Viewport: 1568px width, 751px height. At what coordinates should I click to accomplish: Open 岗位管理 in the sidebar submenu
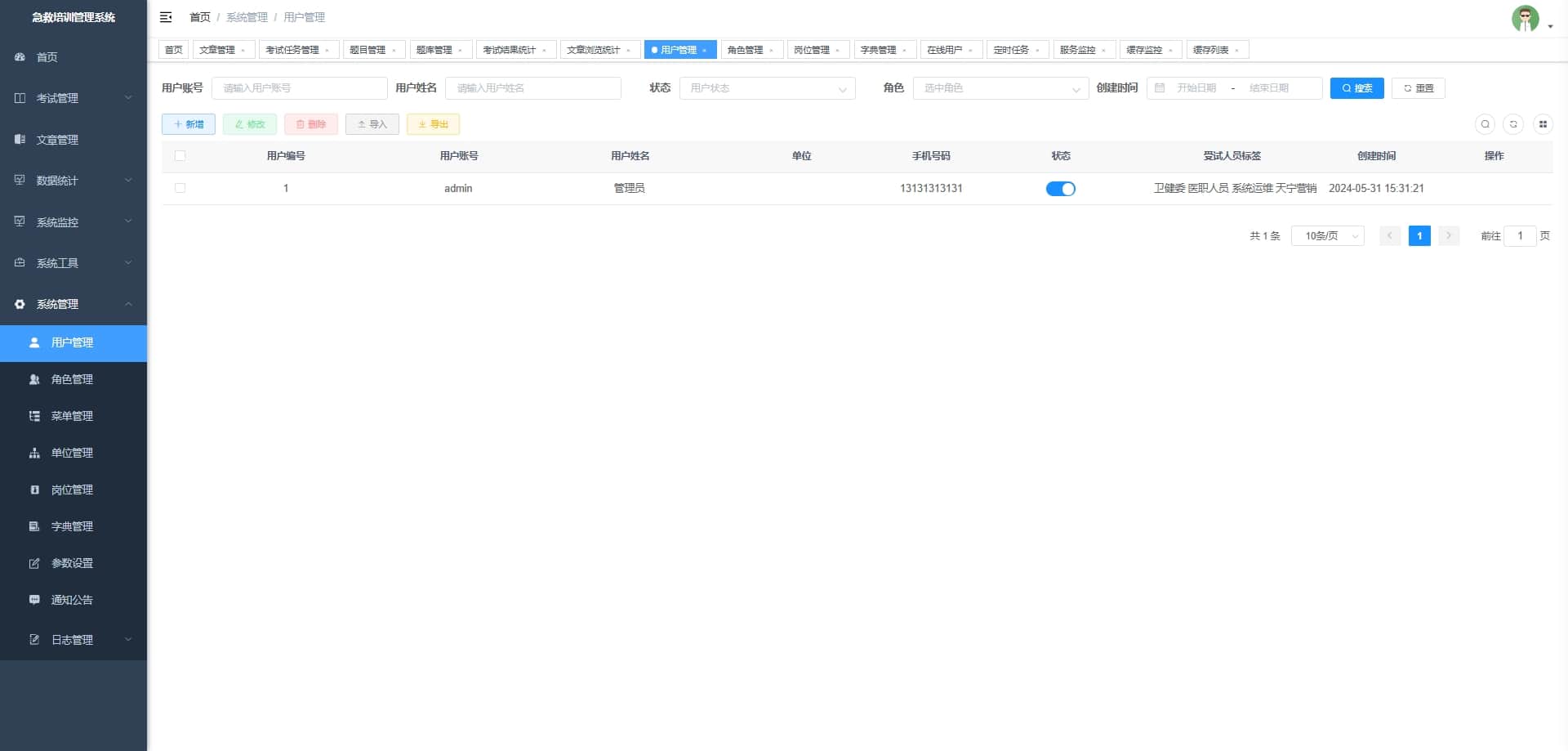pyautogui.click(x=73, y=489)
